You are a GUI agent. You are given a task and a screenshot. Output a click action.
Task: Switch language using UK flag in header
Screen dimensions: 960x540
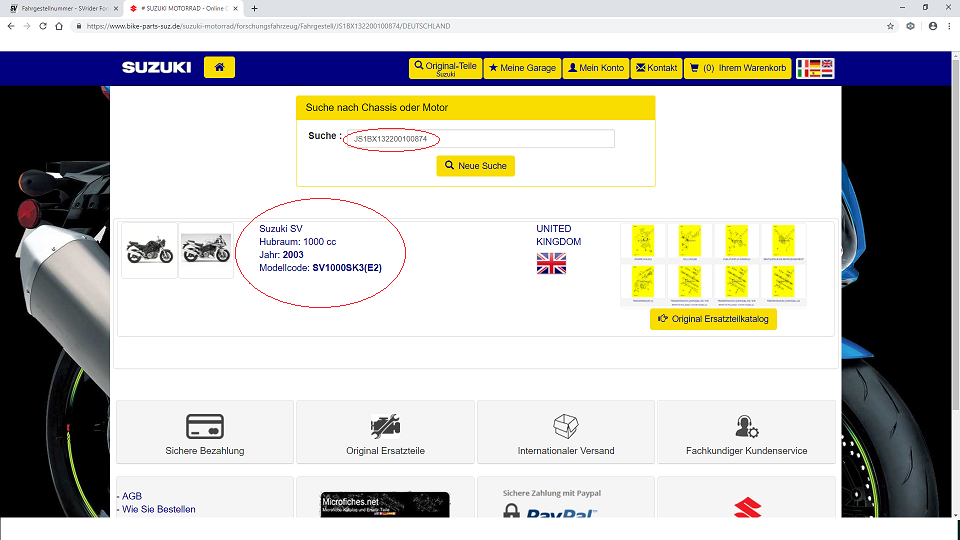point(827,64)
